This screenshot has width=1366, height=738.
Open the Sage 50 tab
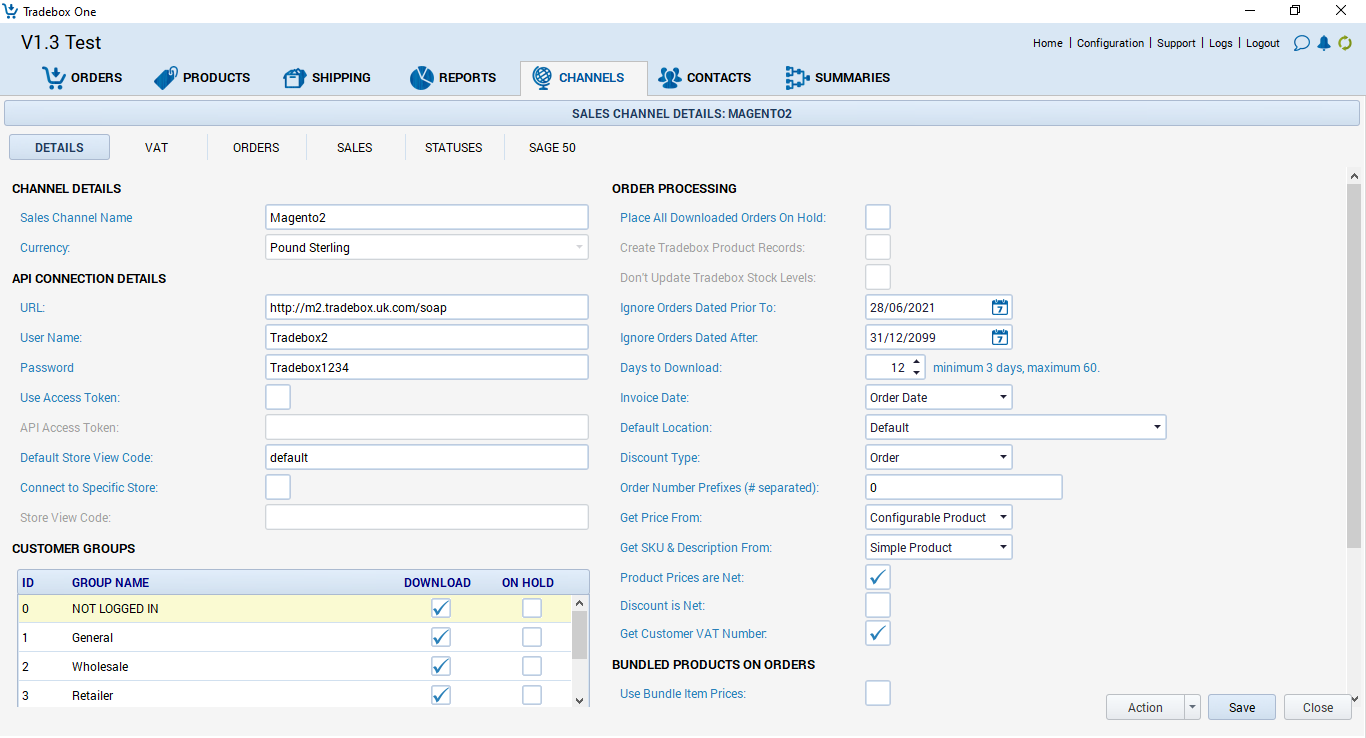[x=551, y=147]
